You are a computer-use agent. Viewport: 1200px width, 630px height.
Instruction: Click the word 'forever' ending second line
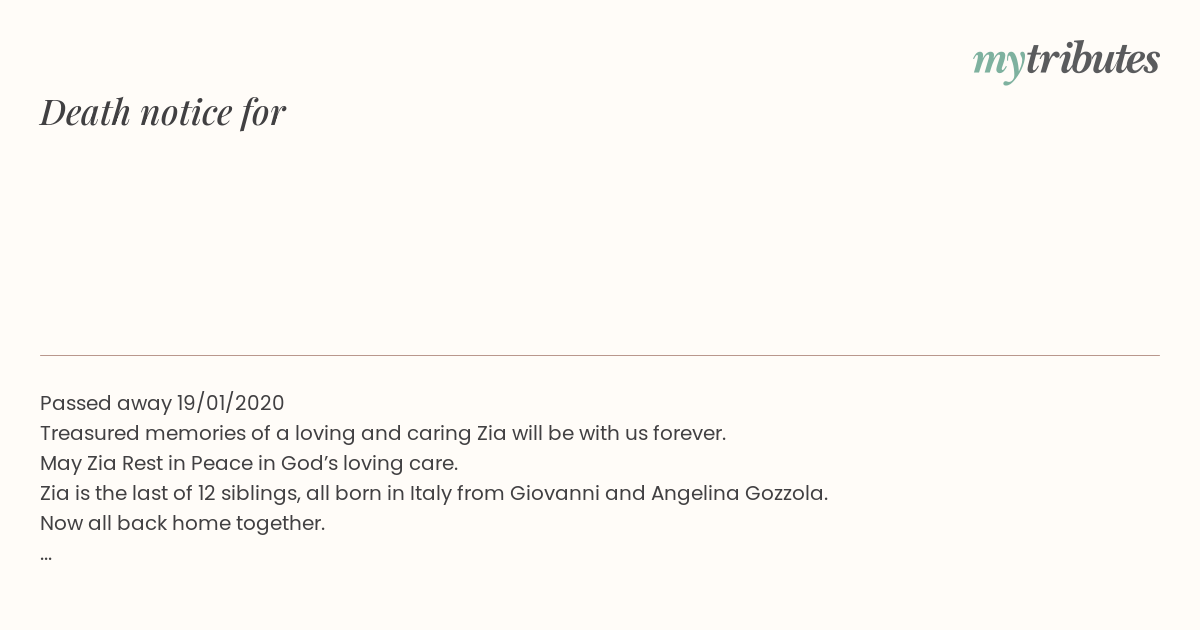point(689,433)
